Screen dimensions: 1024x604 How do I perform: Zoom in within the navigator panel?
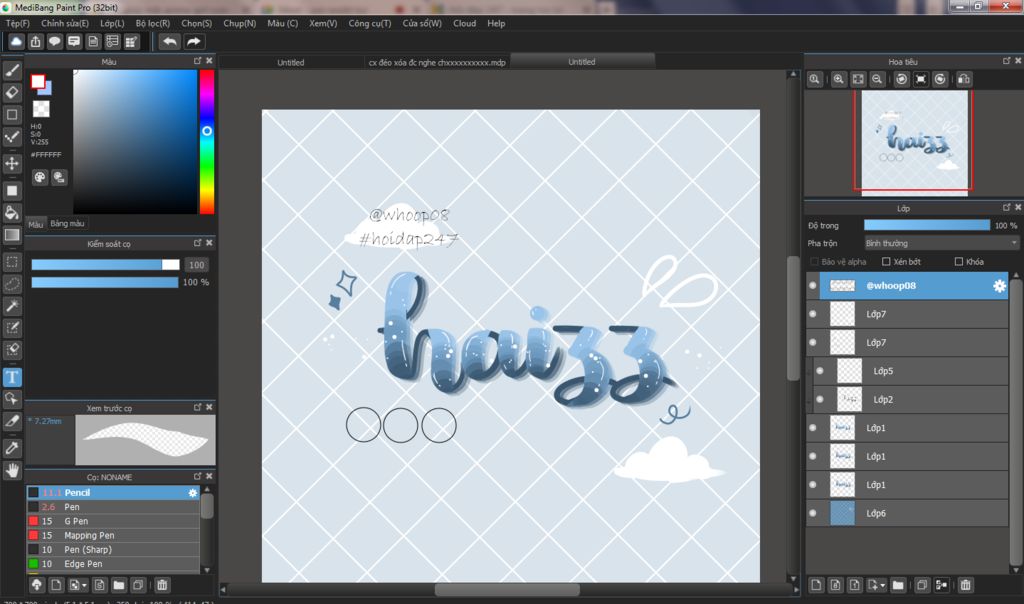tap(839, 79)
